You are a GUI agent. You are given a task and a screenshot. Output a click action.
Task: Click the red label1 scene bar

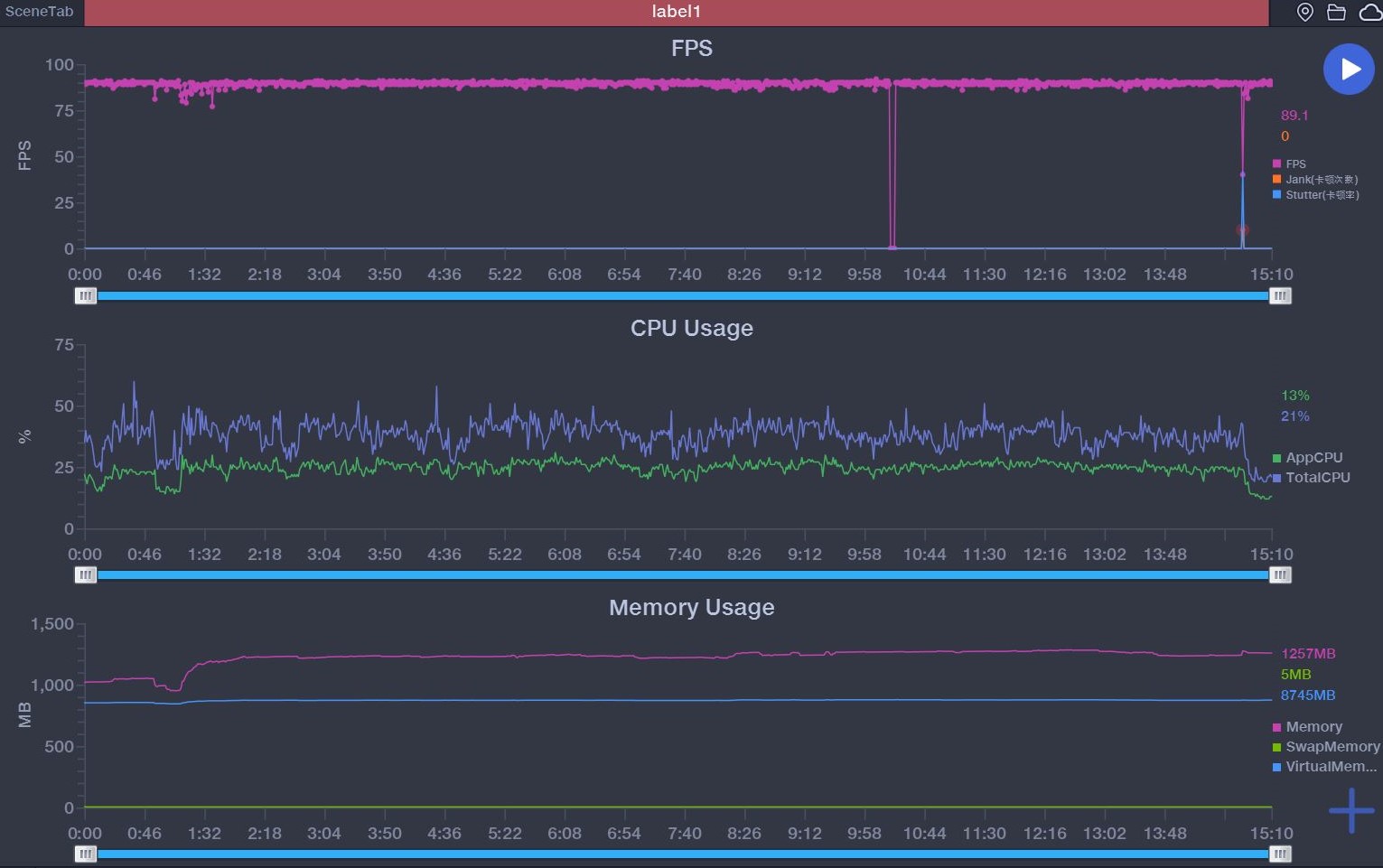pyautogui.click(x=676, y=12)
